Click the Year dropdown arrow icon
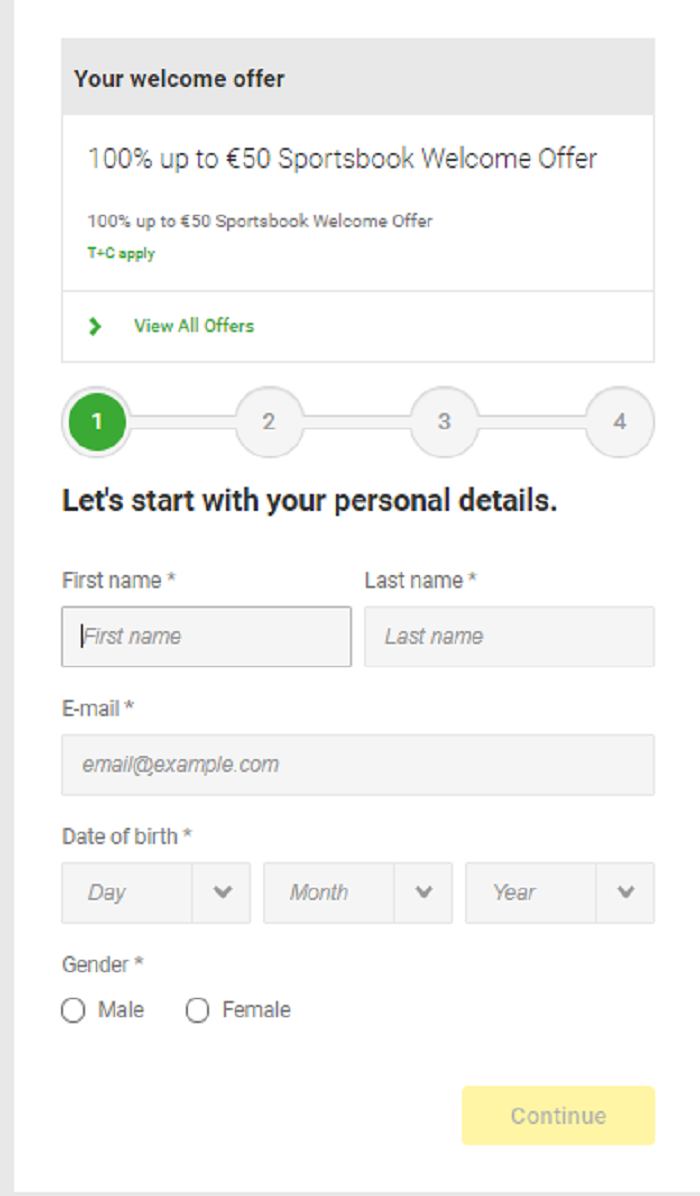The width and height of the screenshot is (700, 1196). pos(626,893)
